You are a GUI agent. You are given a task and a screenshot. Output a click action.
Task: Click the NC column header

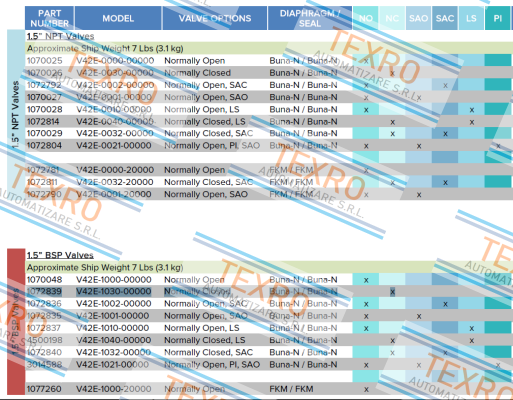pyautogui.click(x=392, y=18)
